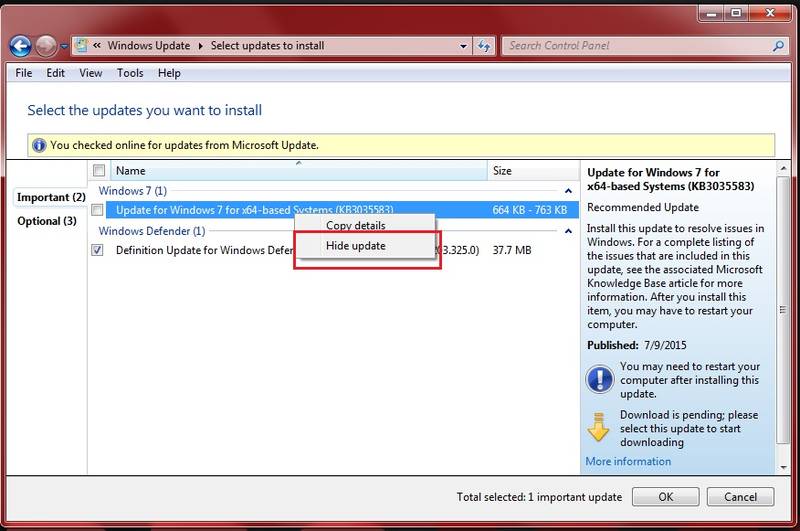800x531 pixels.
Task: Click the OK button
Action: tap(665, 497)
